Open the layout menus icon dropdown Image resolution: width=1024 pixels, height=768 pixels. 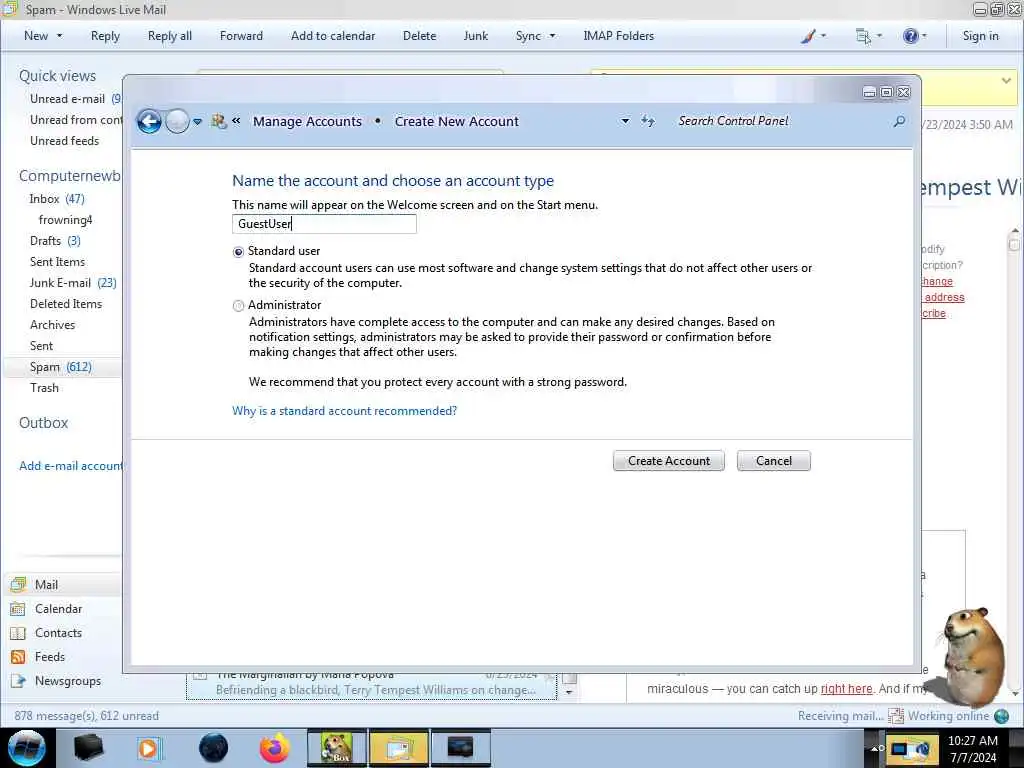click(869, 36)
